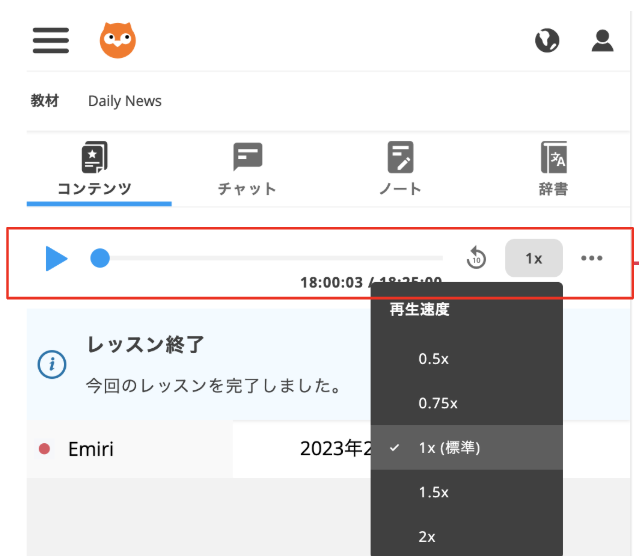Open the three-dot more options menu
Screen dimensions: 639x556
tap(592, 258)
